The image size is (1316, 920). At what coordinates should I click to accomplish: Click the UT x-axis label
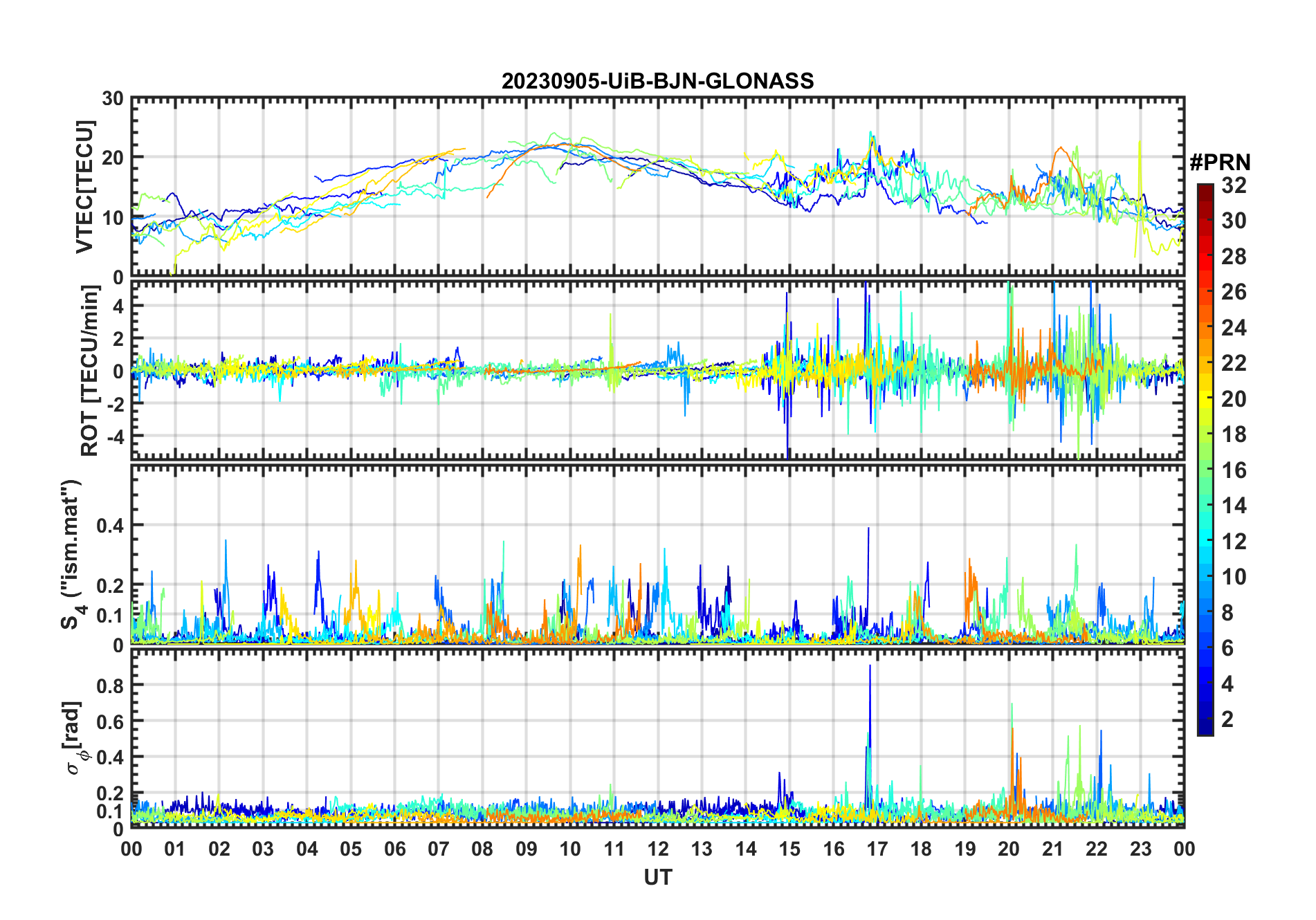click(x=657, y=877)
